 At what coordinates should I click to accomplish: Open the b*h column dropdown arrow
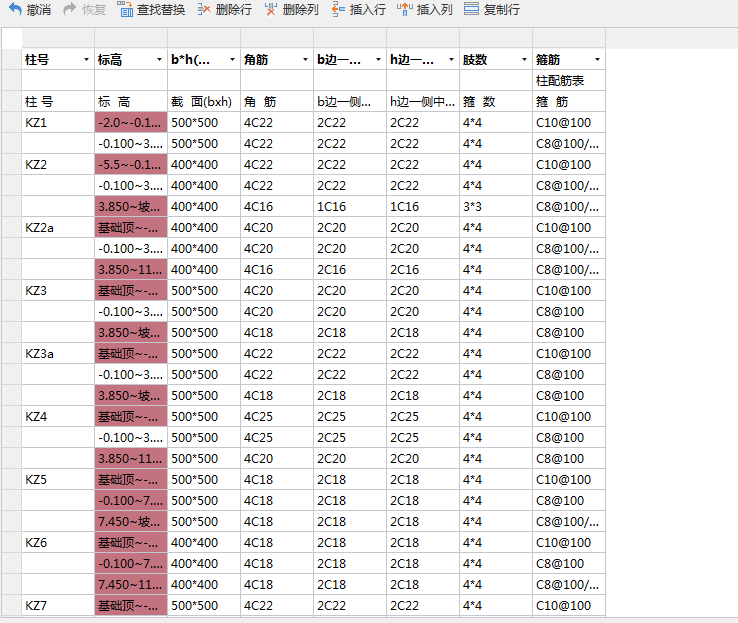pyautogui.click(x=232, y=60)
